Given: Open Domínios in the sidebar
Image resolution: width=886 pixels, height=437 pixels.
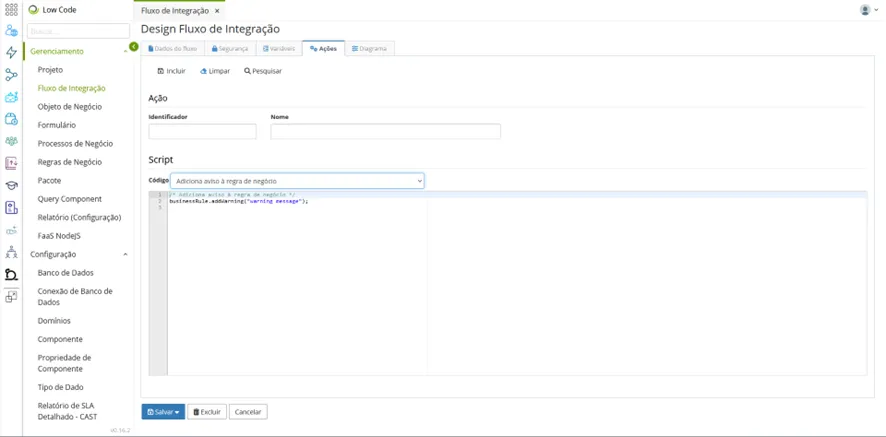Looking at the screenshot, I should point(54,321).
